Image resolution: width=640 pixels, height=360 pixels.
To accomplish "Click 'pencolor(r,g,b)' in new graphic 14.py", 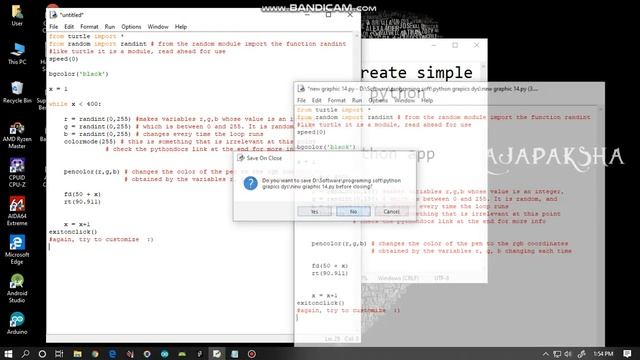I will [340, 244].
